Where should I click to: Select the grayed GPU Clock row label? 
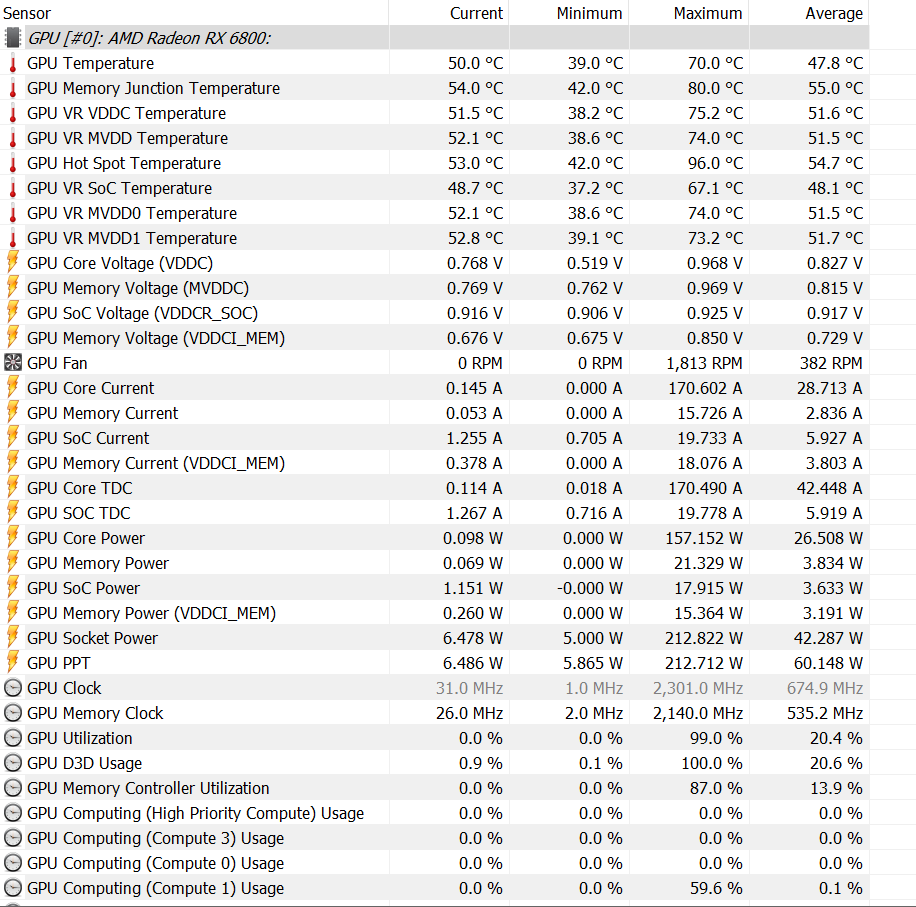[64, 688]
